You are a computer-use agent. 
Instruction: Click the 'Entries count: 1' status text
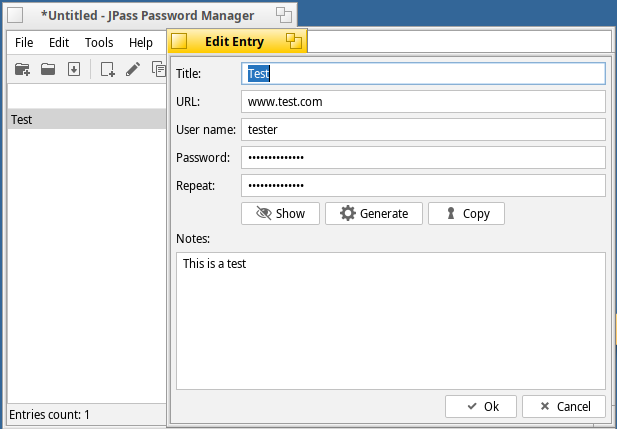[x=50, y=415]
